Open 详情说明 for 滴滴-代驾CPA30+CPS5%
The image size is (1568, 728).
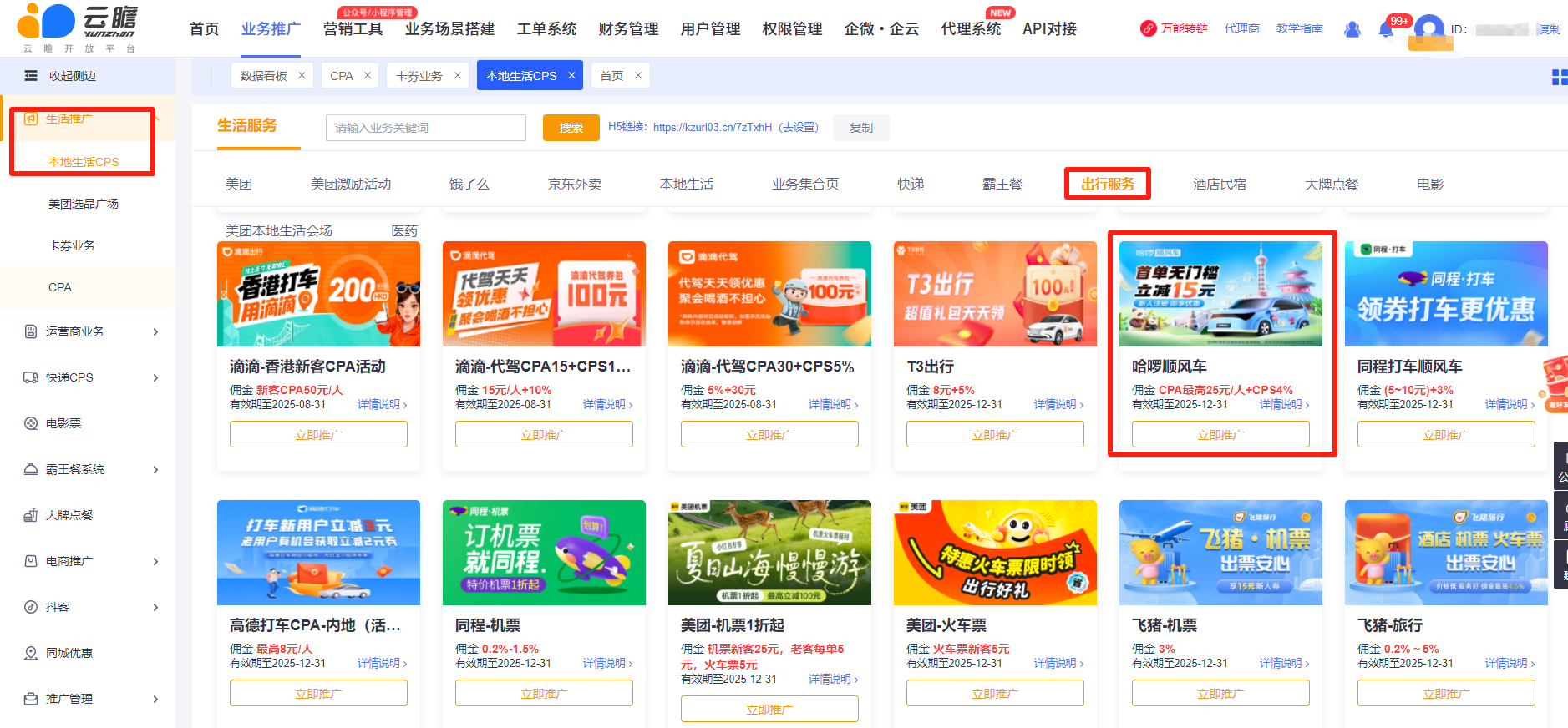[834, 404]
